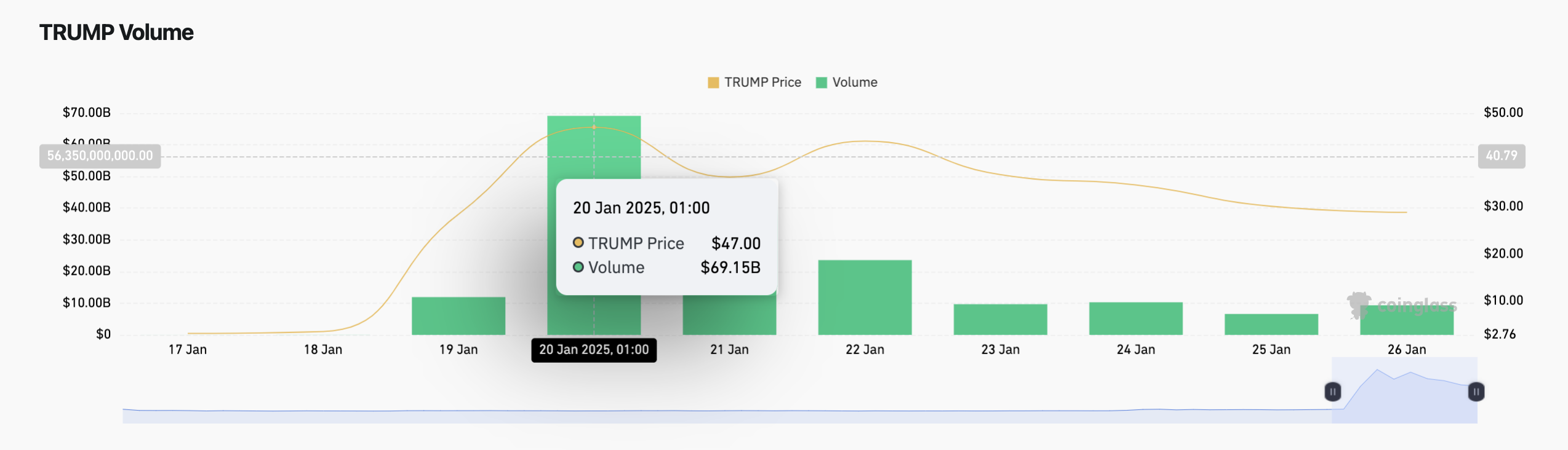This screenshot has height=450, width=1568.
Task: Select the tall 20 Jan volume bar
Action: pyautogui.click(x=594, y=148)
